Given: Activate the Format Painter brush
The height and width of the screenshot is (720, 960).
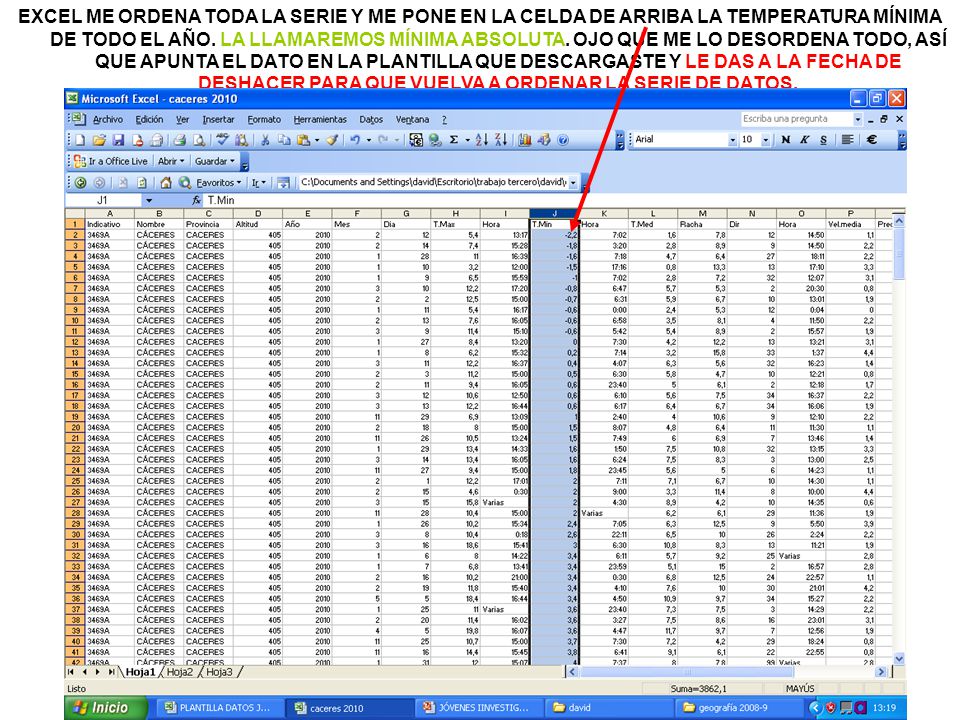Looking at the screenshot, I should [332, 140].
